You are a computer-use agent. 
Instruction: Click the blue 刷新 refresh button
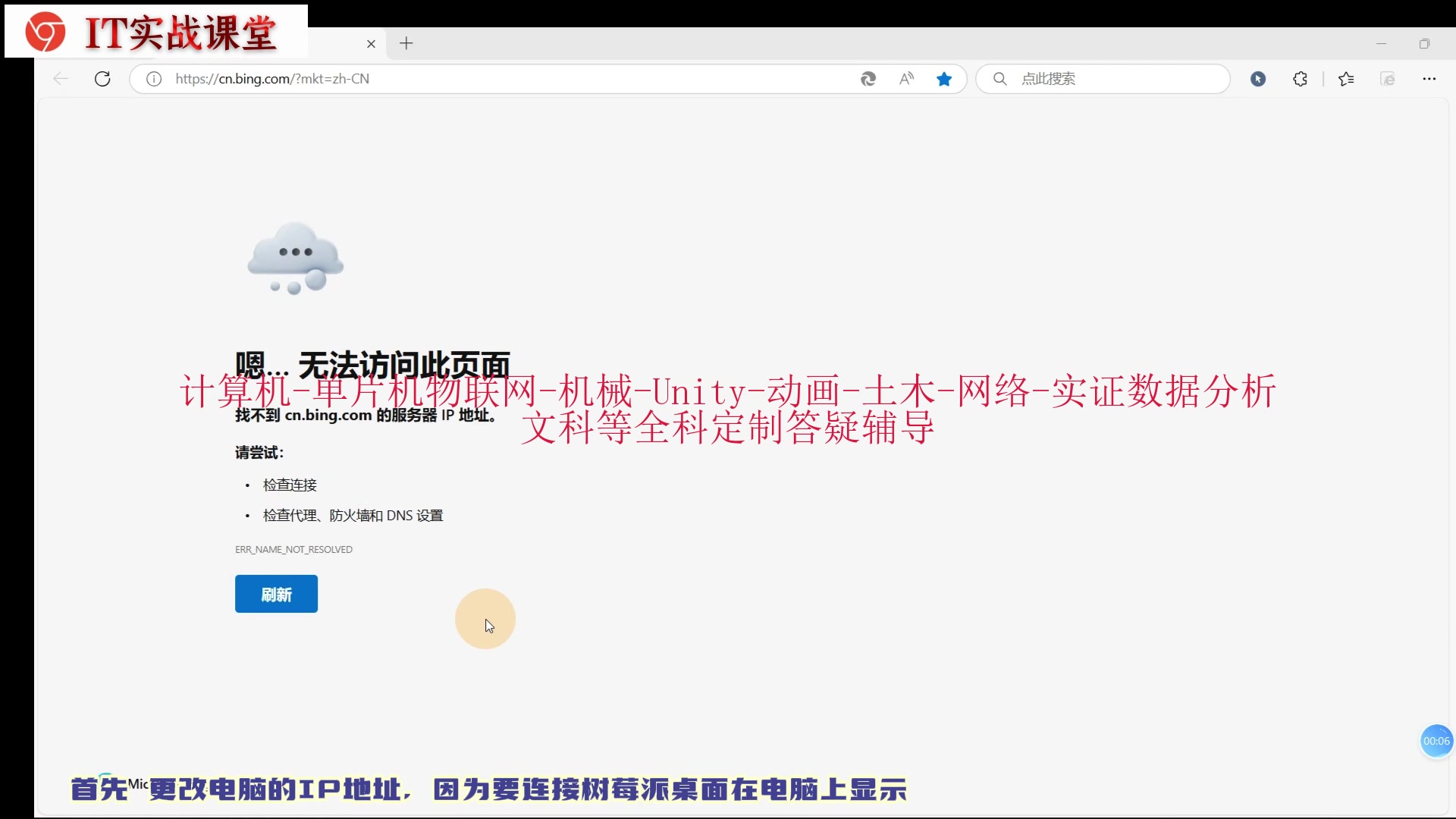[x=276, y=594]
